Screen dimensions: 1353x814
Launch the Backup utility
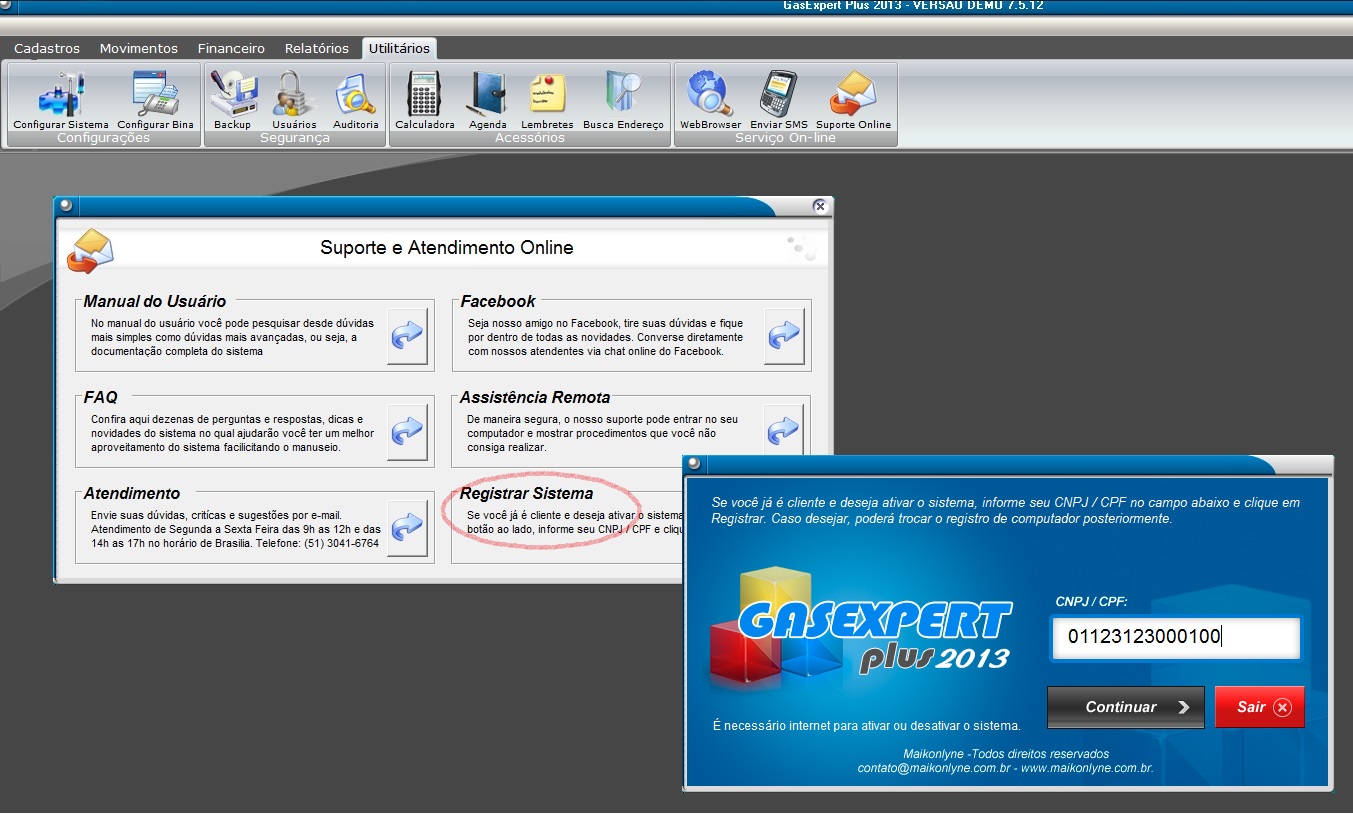[x=232, y=100]
